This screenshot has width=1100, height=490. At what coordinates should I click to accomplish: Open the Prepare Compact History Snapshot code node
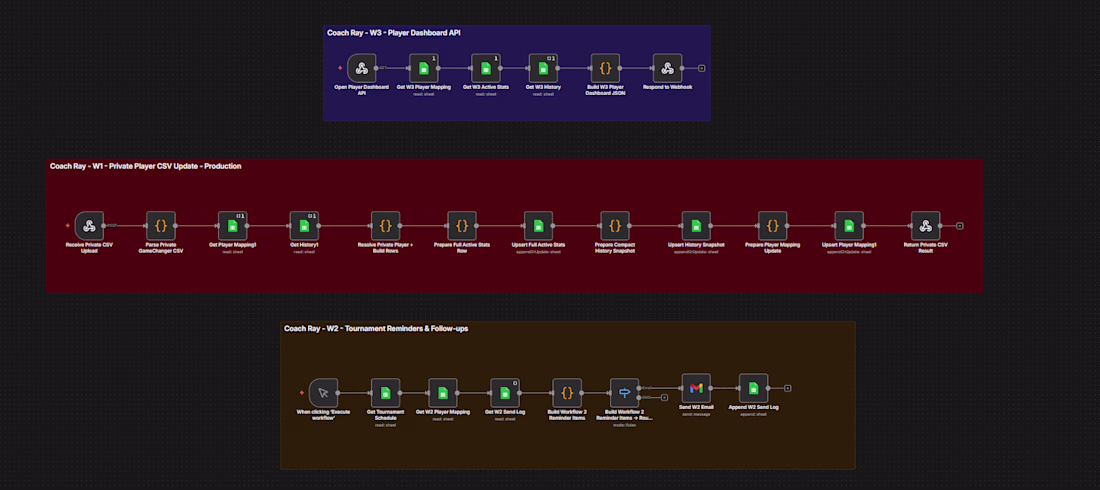coord(615,225)
